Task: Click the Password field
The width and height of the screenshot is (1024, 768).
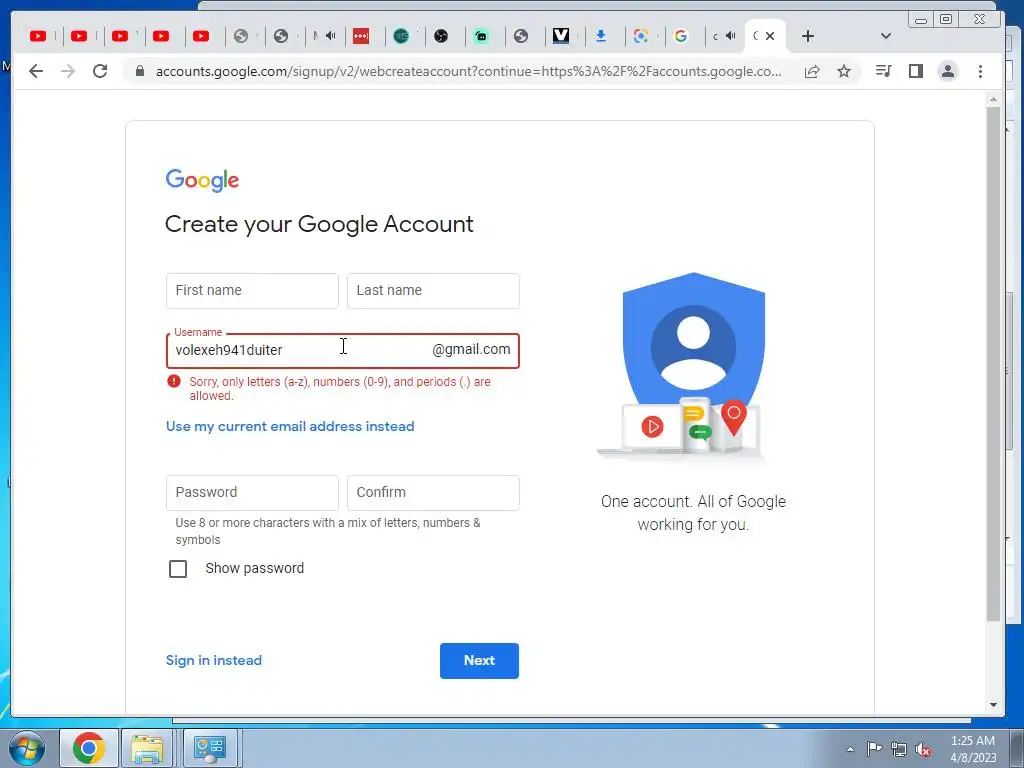Action: coord(252,492)
